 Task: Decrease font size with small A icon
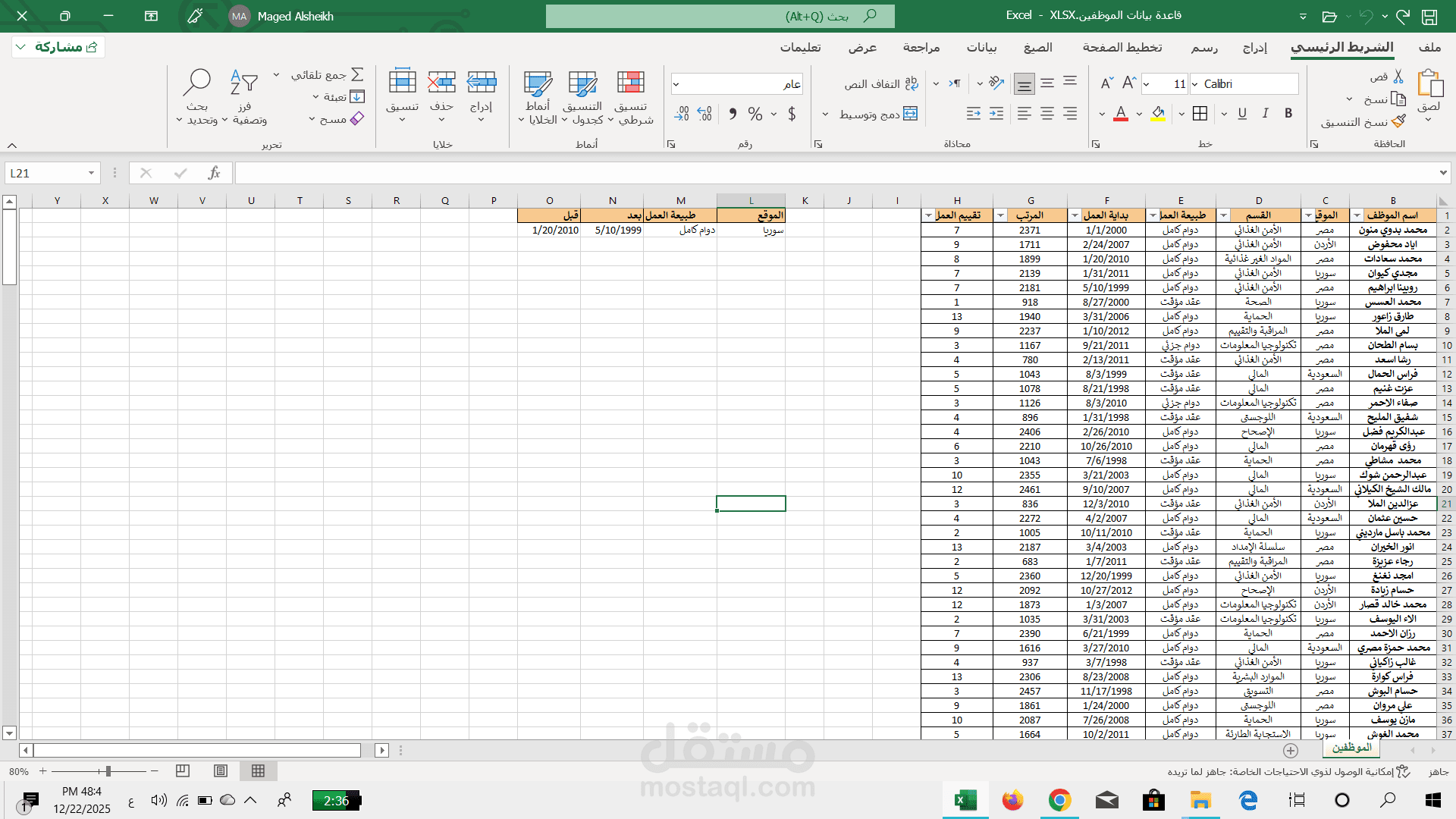(1106, 83)
